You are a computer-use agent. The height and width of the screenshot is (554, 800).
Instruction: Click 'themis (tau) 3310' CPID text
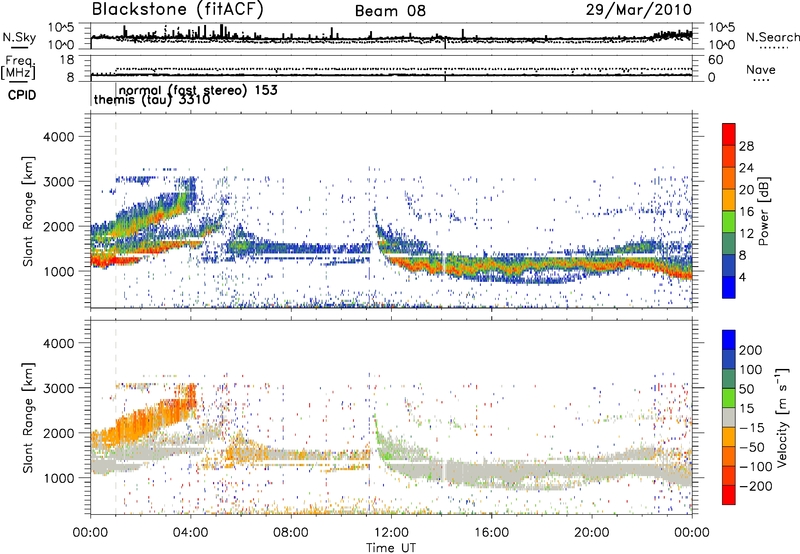coord(152,99)
